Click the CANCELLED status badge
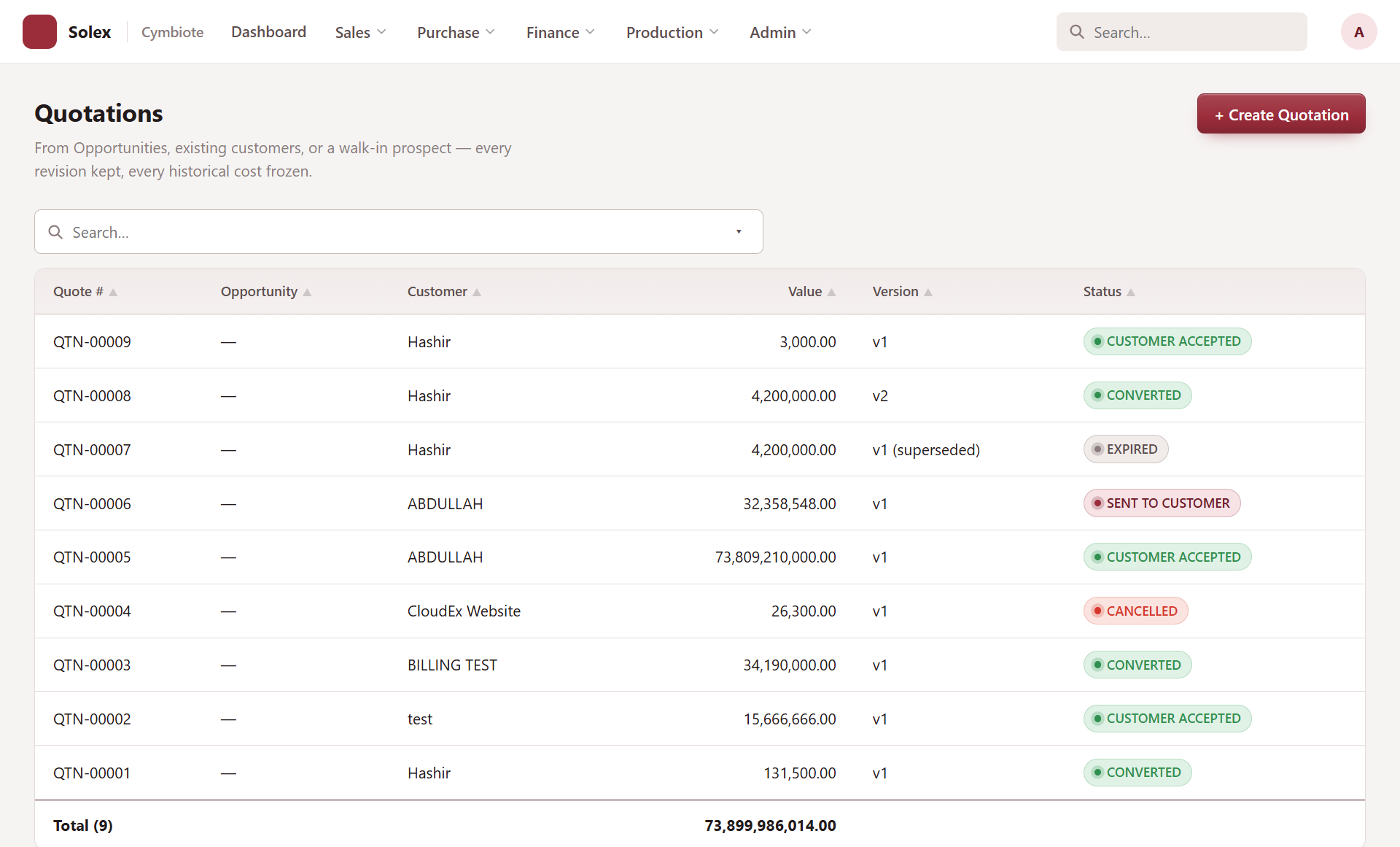 [1135, 611]
